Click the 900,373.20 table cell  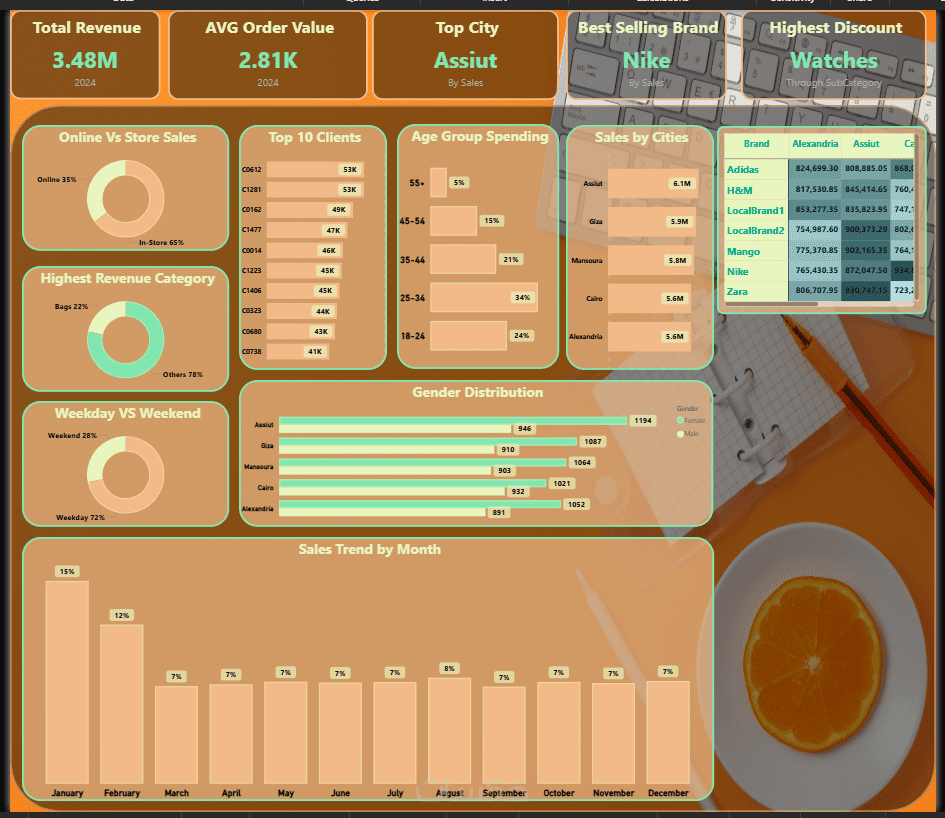866,230
